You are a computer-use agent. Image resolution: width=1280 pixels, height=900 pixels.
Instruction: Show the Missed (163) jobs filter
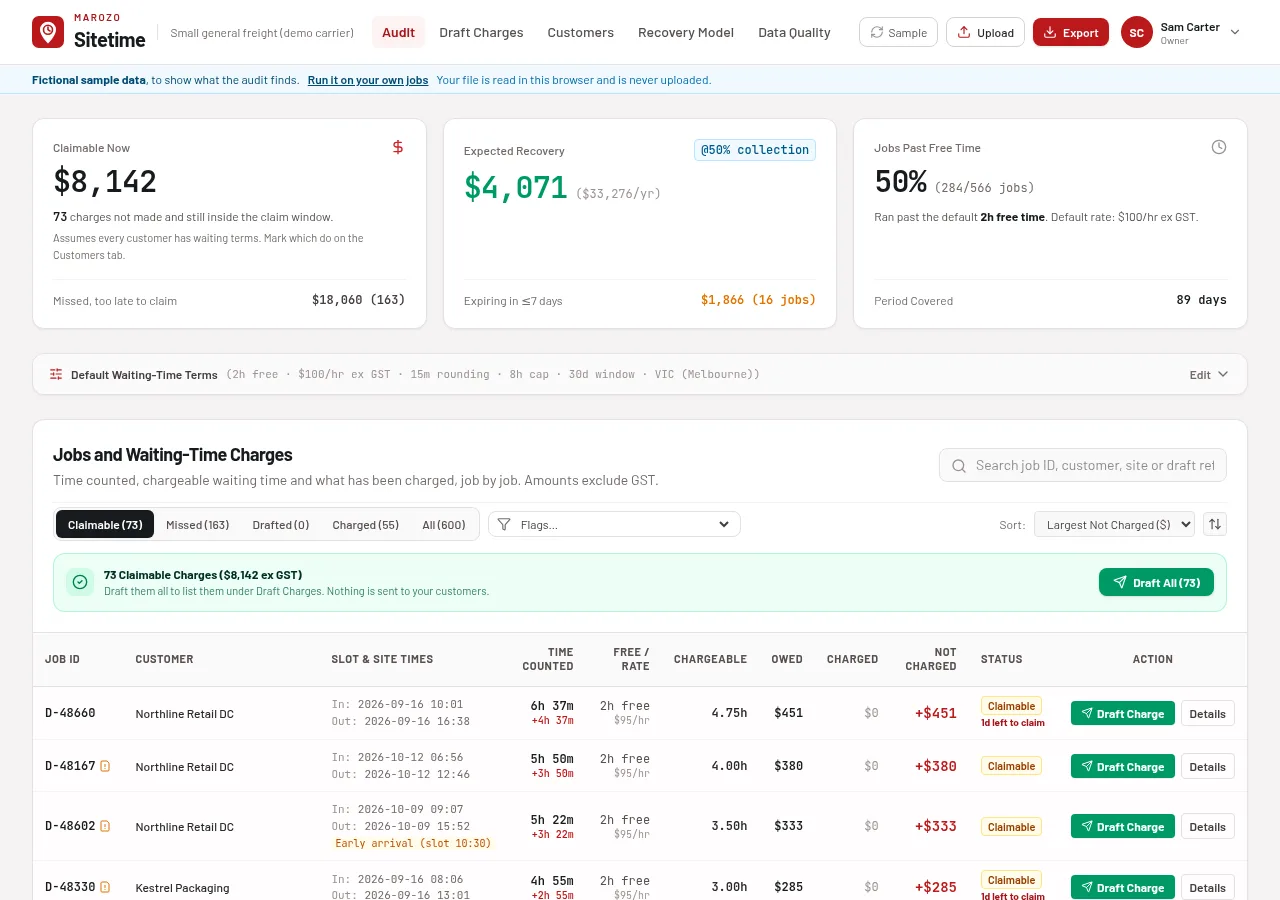(x=197, y=524)
